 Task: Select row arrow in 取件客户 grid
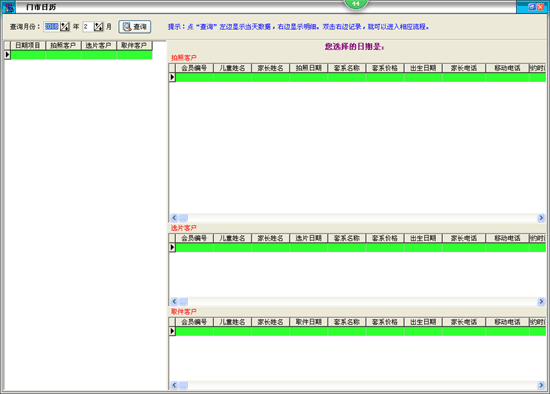[x=172, y=331]
